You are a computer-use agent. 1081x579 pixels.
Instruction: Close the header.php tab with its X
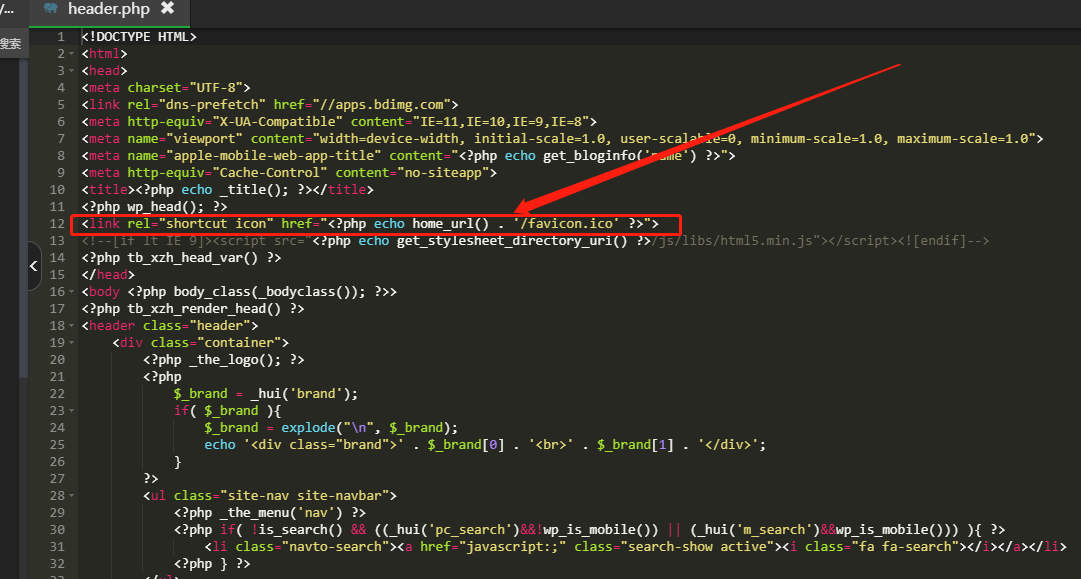[x=167, y=9]
